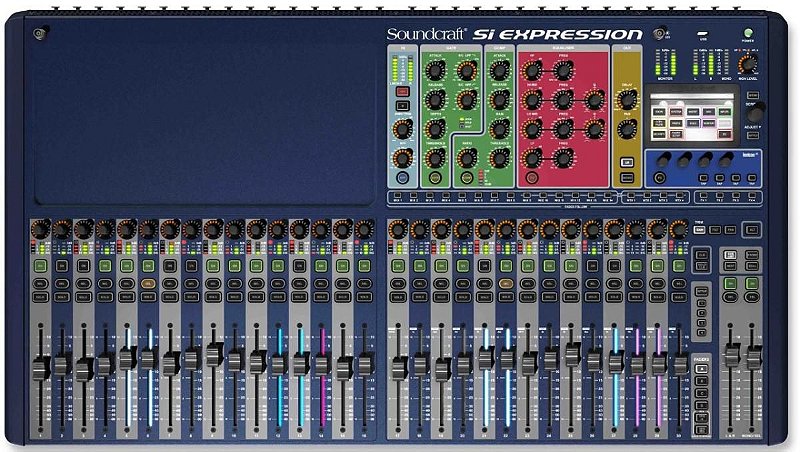Select fader layer D
The width and height of the screenshot is (800, 452).
pos(702,406)
